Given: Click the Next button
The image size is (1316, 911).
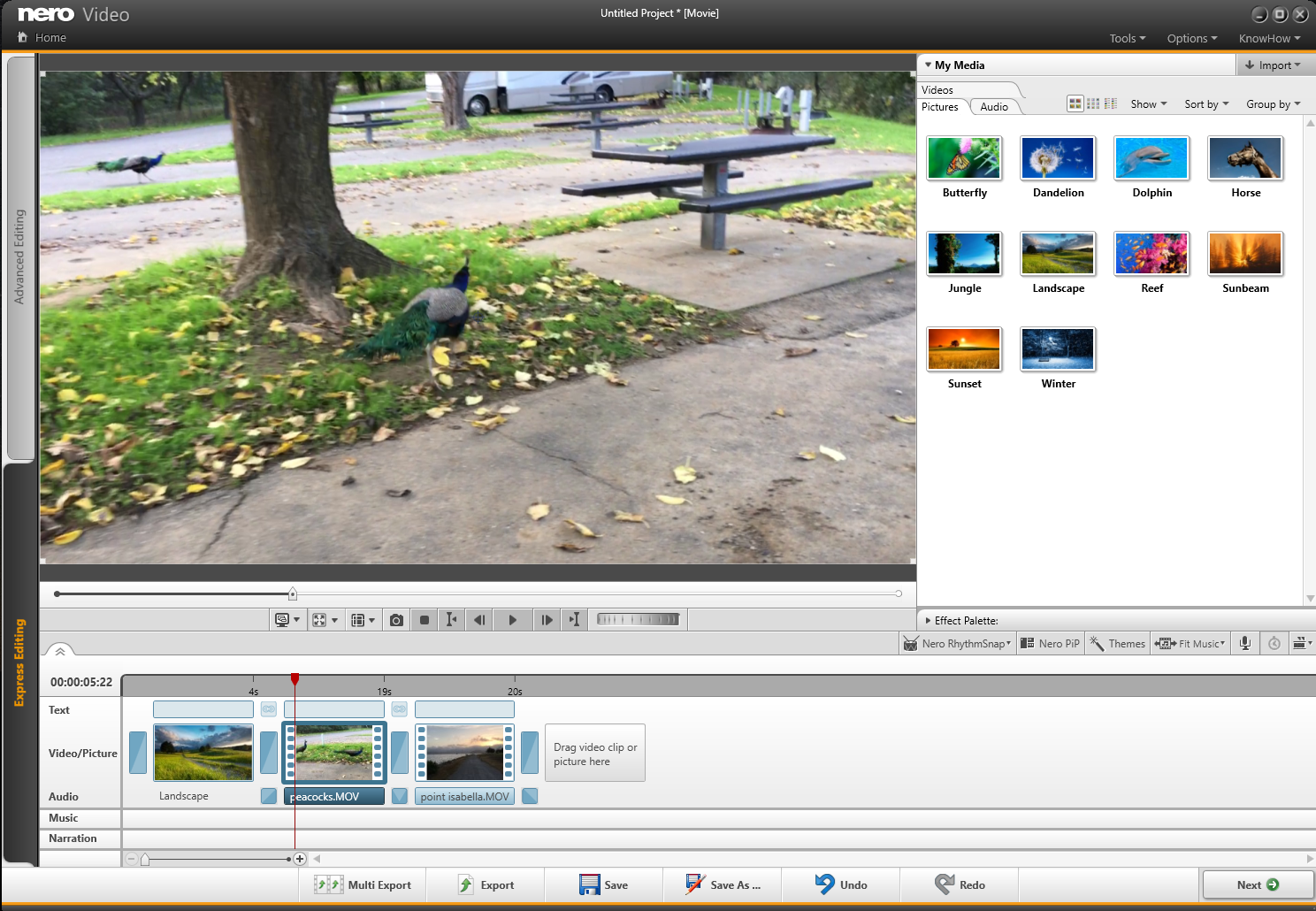Looking at the screenshot, I should (x=1257, y=884).
